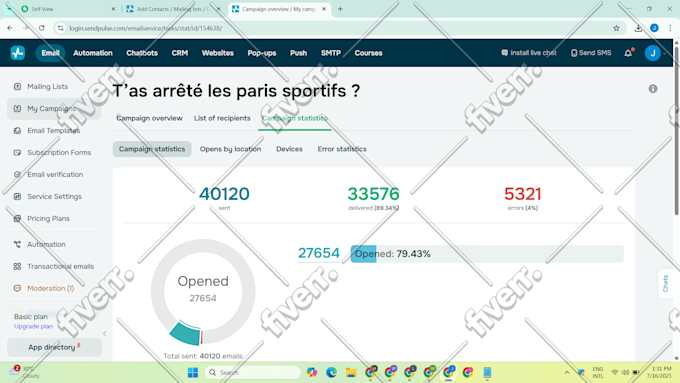Open Websites in top navigation
The width and height of the screenshot is (680, 383).
(x=218, y=53)
